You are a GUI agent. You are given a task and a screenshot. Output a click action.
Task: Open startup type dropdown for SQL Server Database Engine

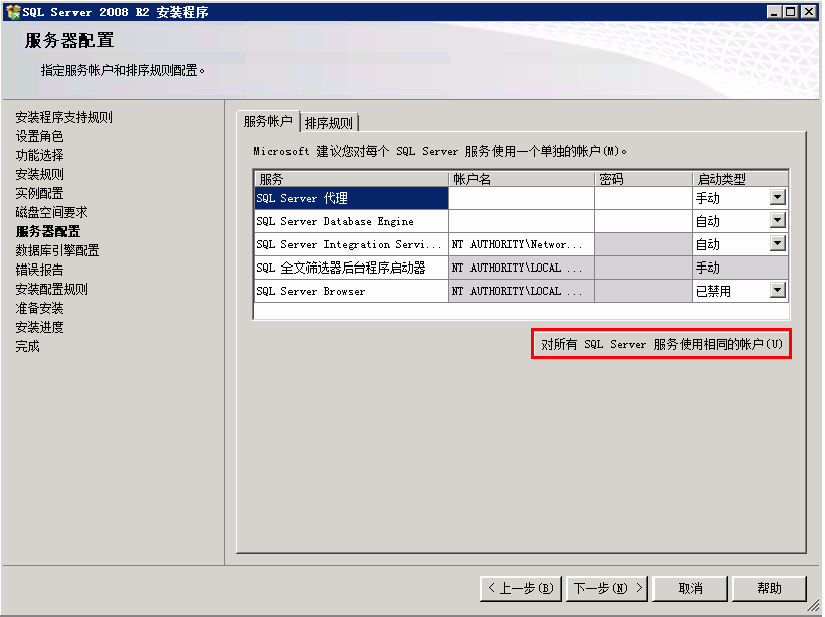tap(778, 220)
